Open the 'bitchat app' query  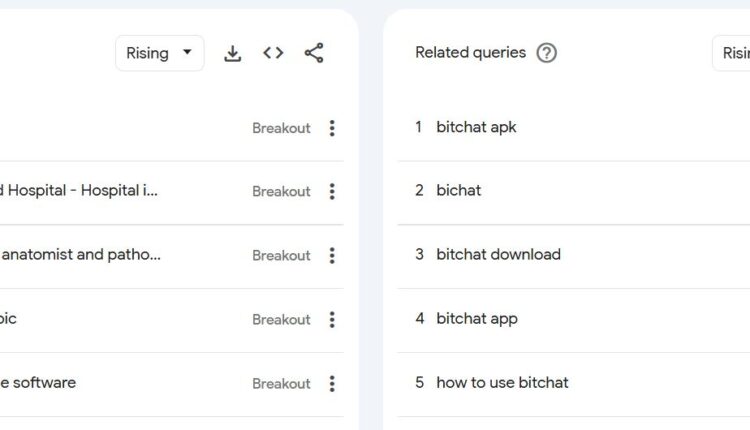click(477, 318)
